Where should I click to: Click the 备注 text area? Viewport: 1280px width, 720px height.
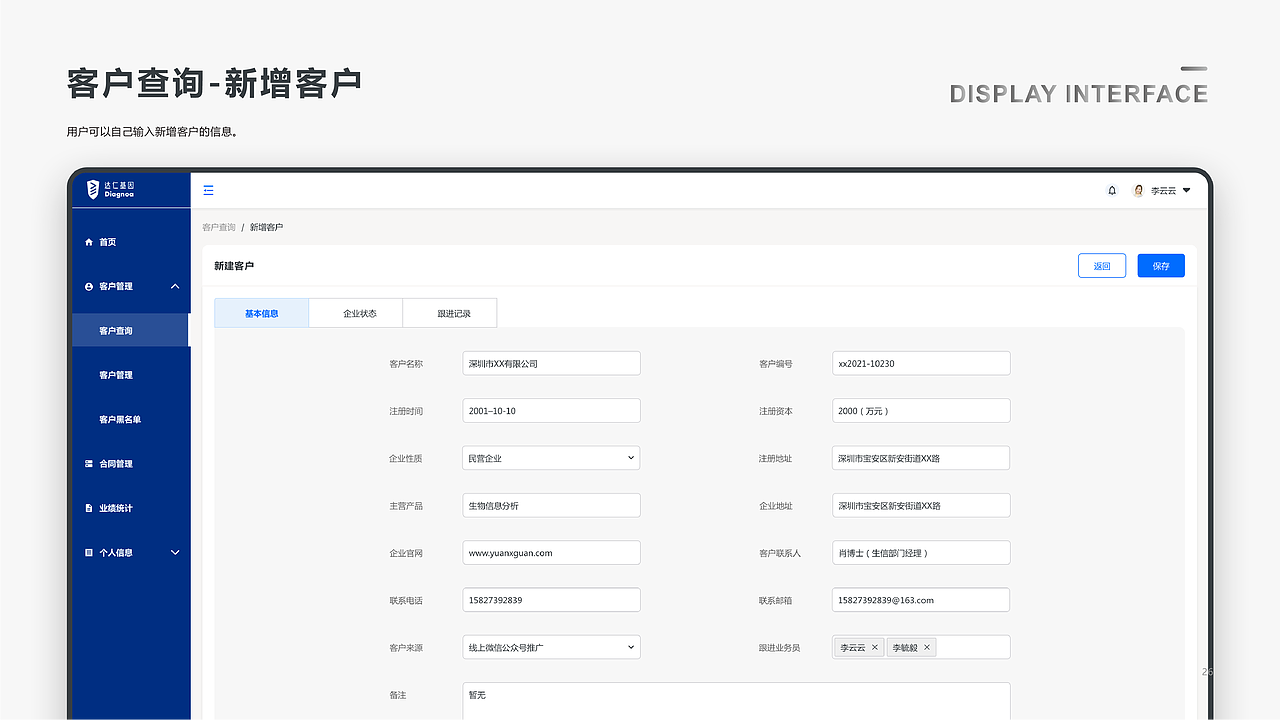[736, 701]
